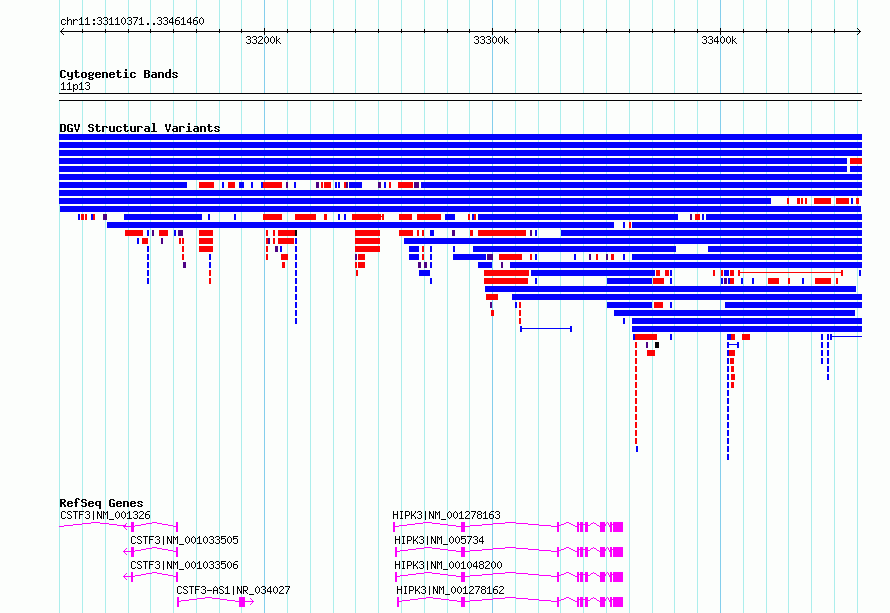890x613 pixels.
Task: Select the RefSeq Genes track title
Action: (x=101, y=503)
